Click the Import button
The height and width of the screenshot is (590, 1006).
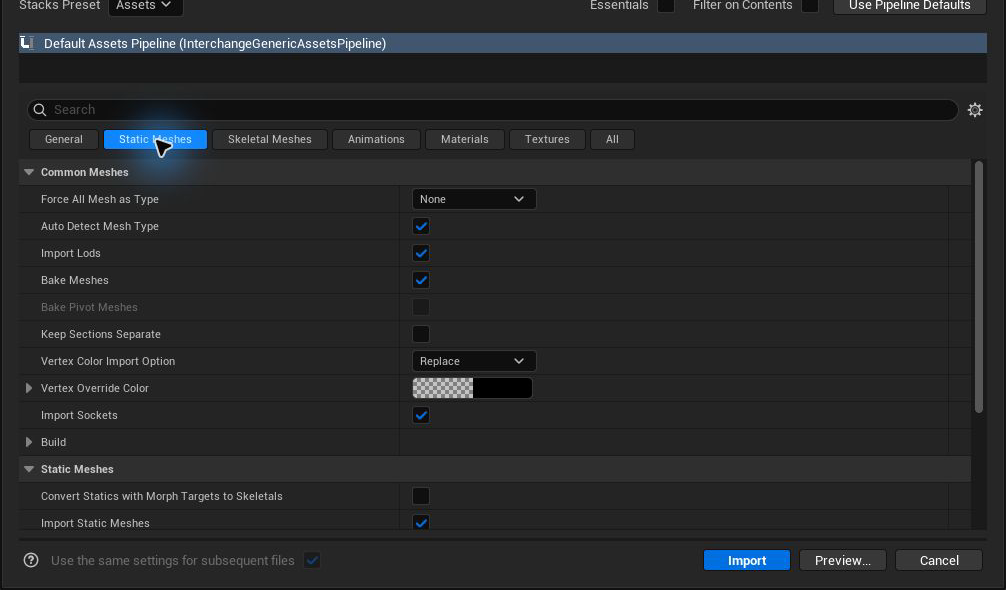click(747, 560)
